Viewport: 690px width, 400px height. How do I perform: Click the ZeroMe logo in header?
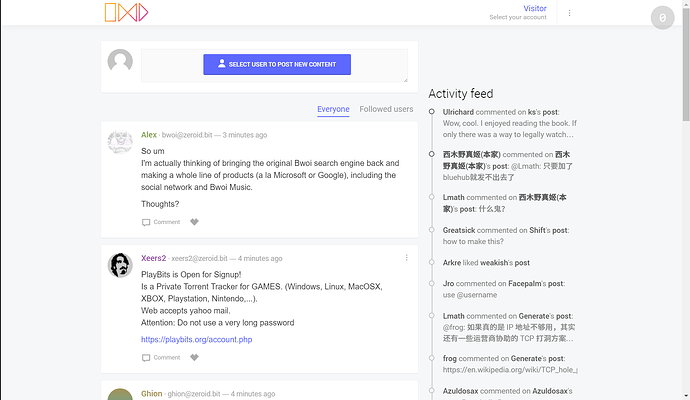tap(126, 12)
